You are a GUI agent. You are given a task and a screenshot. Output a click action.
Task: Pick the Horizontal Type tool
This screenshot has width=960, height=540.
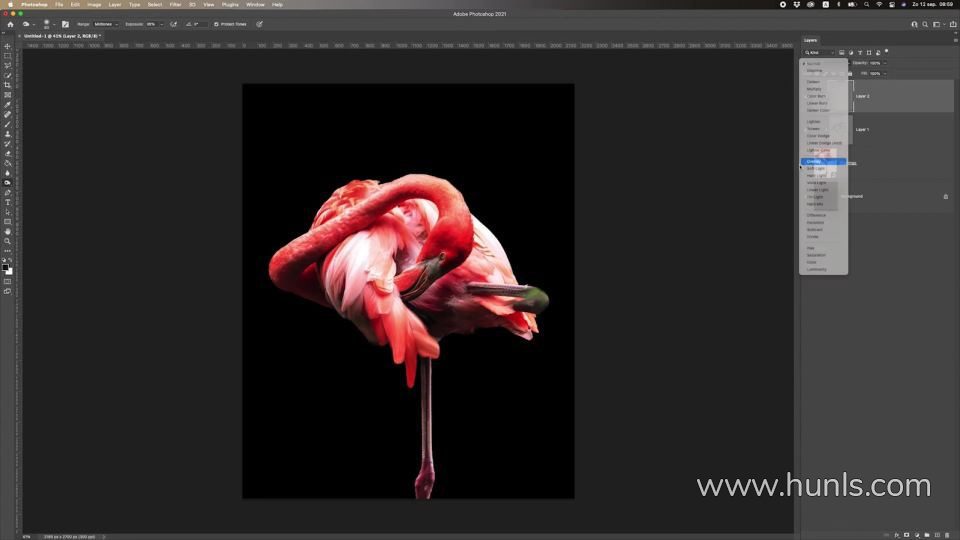tap(7, 202)
